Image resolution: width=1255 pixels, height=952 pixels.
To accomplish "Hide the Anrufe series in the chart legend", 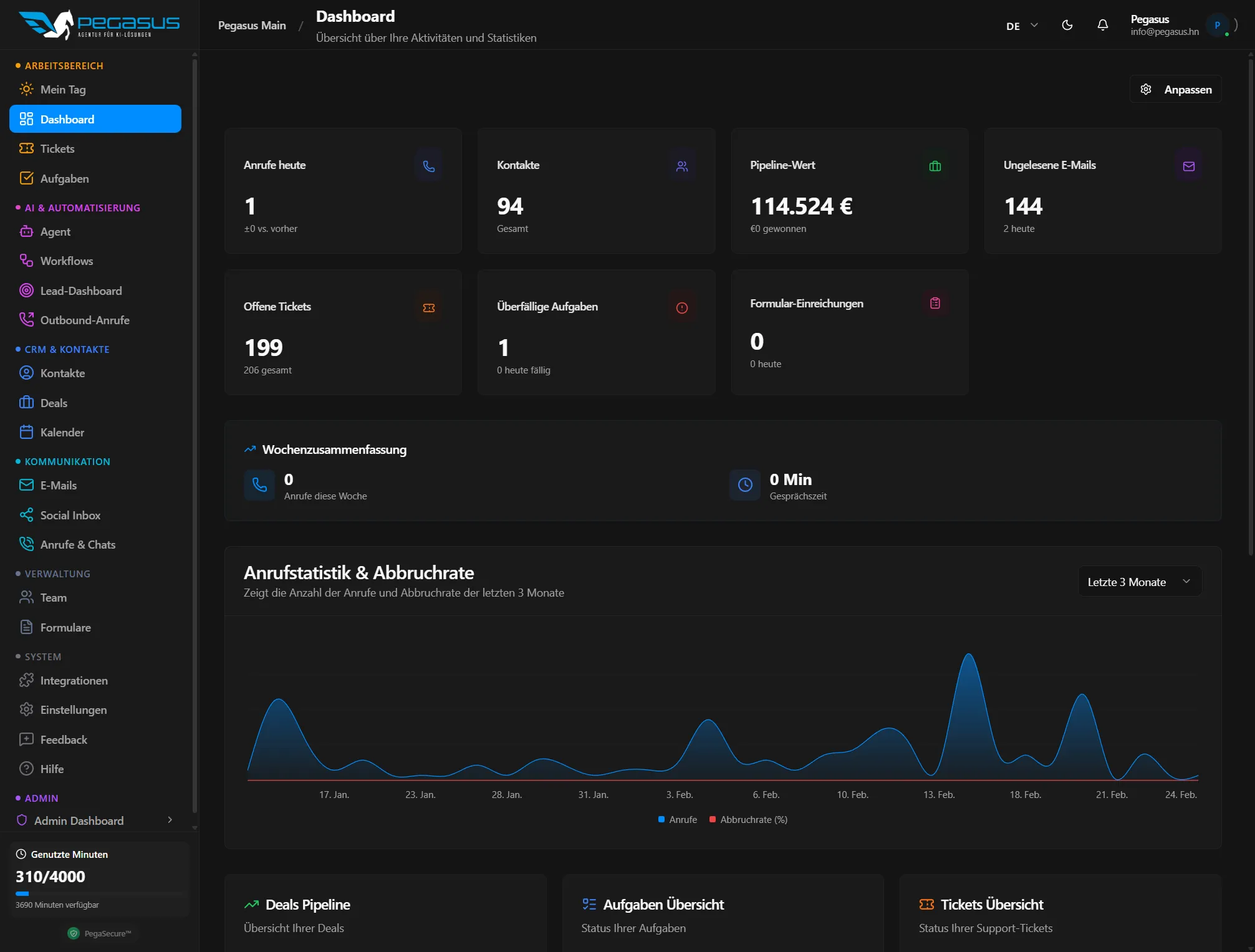I will (x=677, y=819).
